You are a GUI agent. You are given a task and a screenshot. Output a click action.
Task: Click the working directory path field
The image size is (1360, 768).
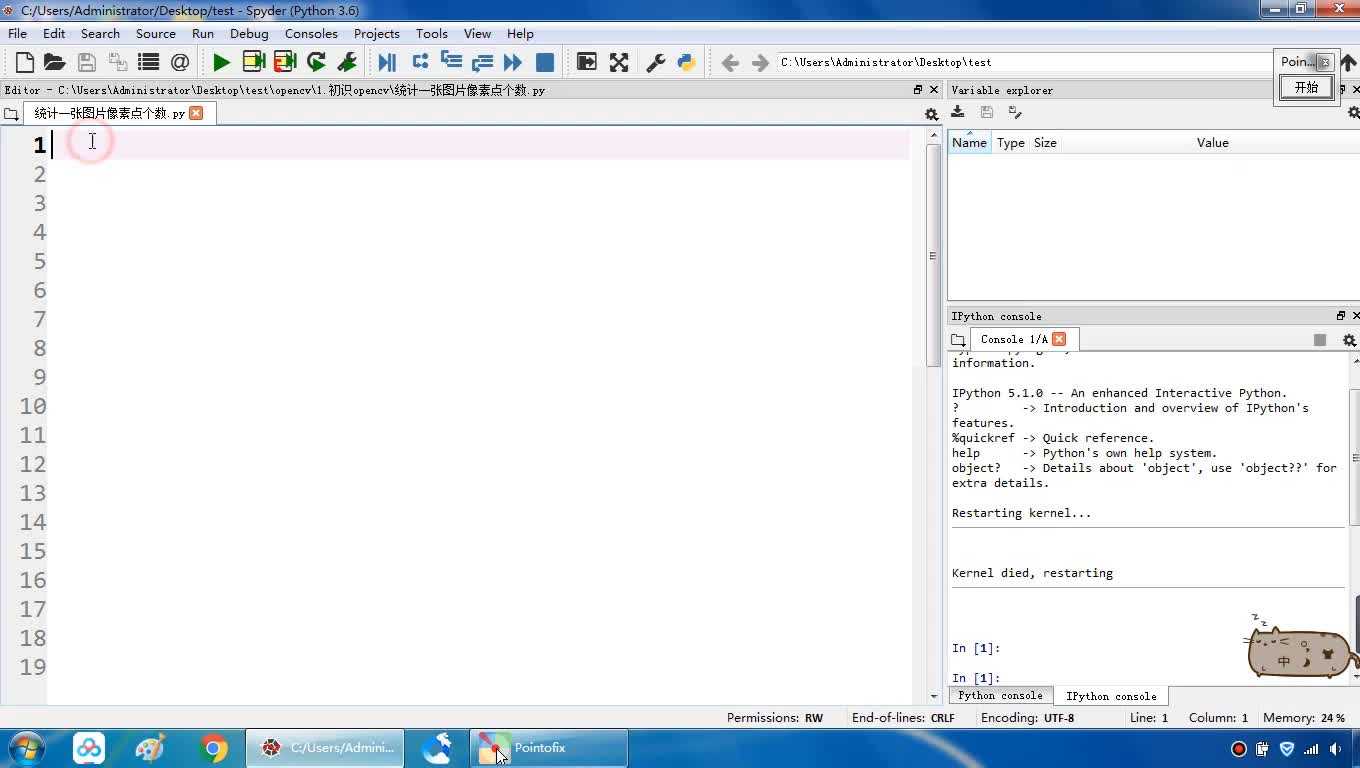point(1020,62)
